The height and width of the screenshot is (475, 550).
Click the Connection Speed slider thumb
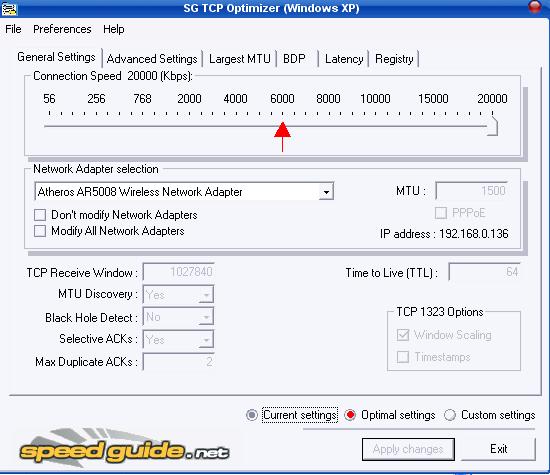492,126
